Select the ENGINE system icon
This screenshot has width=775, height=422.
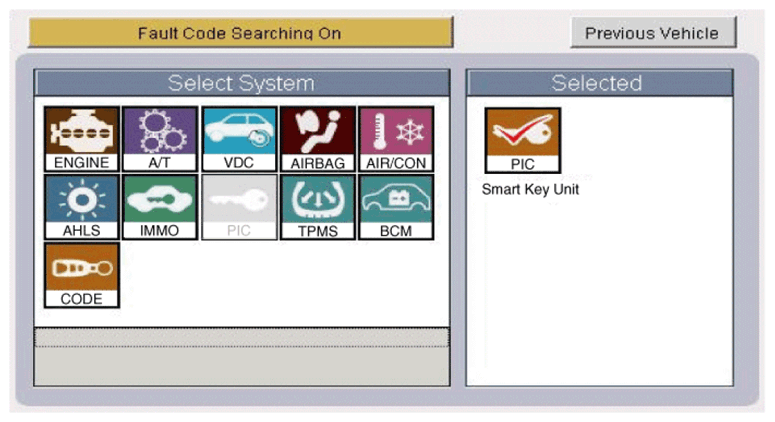click(82, 138)
